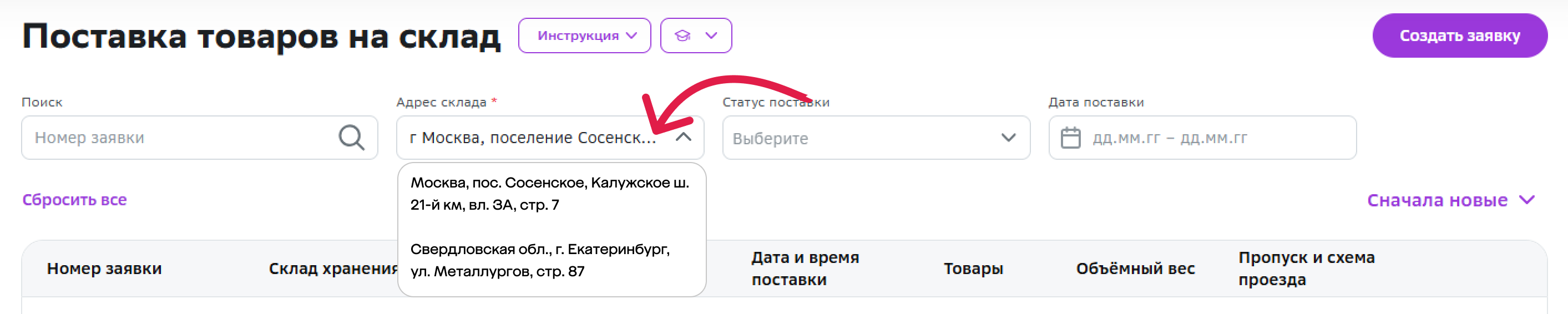Screen dimensions: 1568x314
Task: Click the graduation cap icon button
Action: click(682, 36)
